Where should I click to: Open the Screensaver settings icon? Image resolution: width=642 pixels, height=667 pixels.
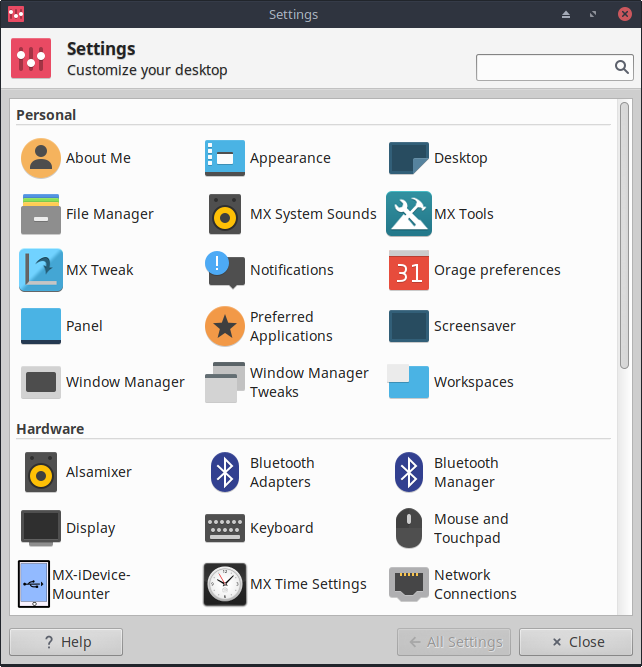coord(408,326)
